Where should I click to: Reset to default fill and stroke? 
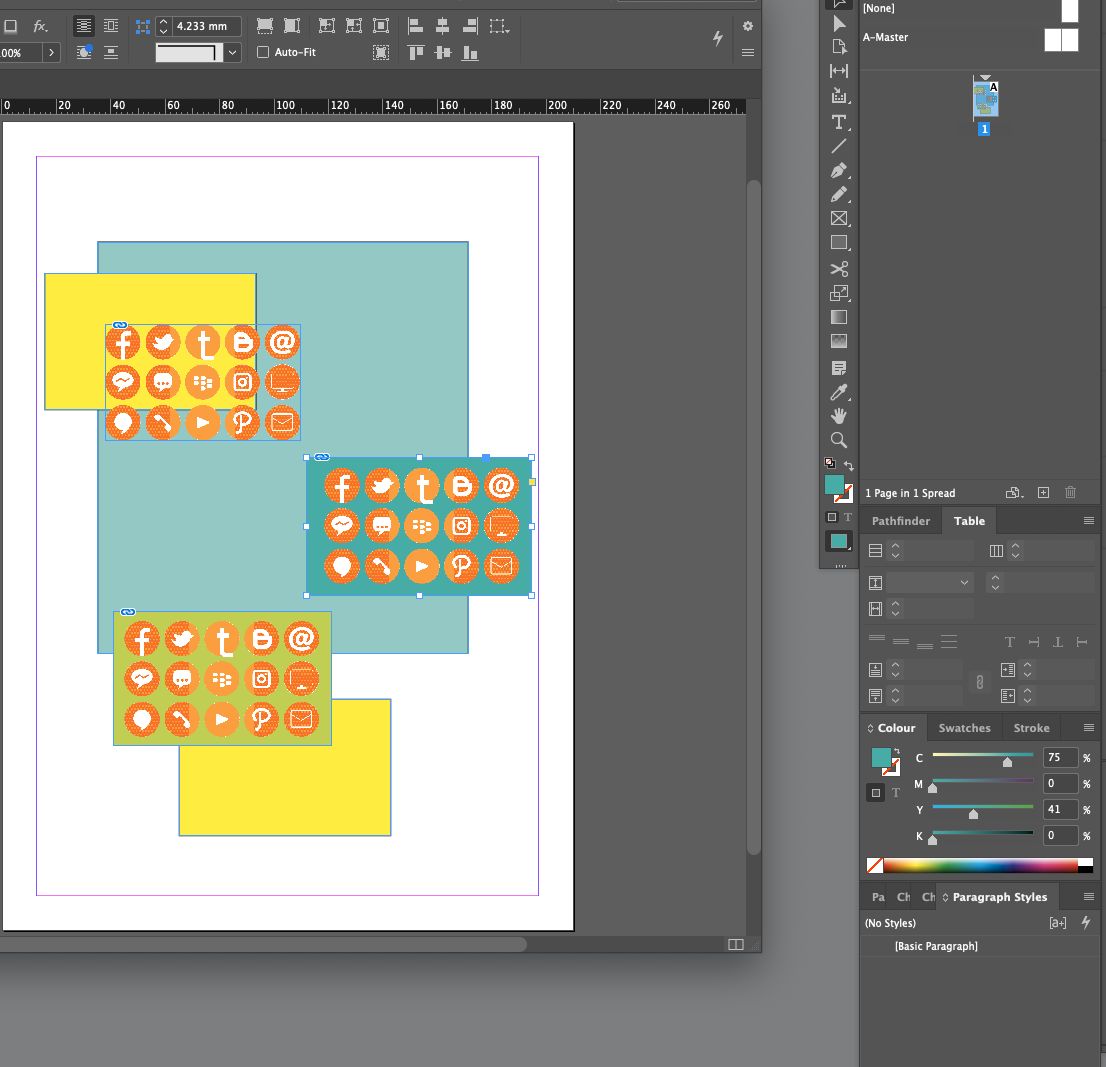pyautogui.click(x=830, y=463)
